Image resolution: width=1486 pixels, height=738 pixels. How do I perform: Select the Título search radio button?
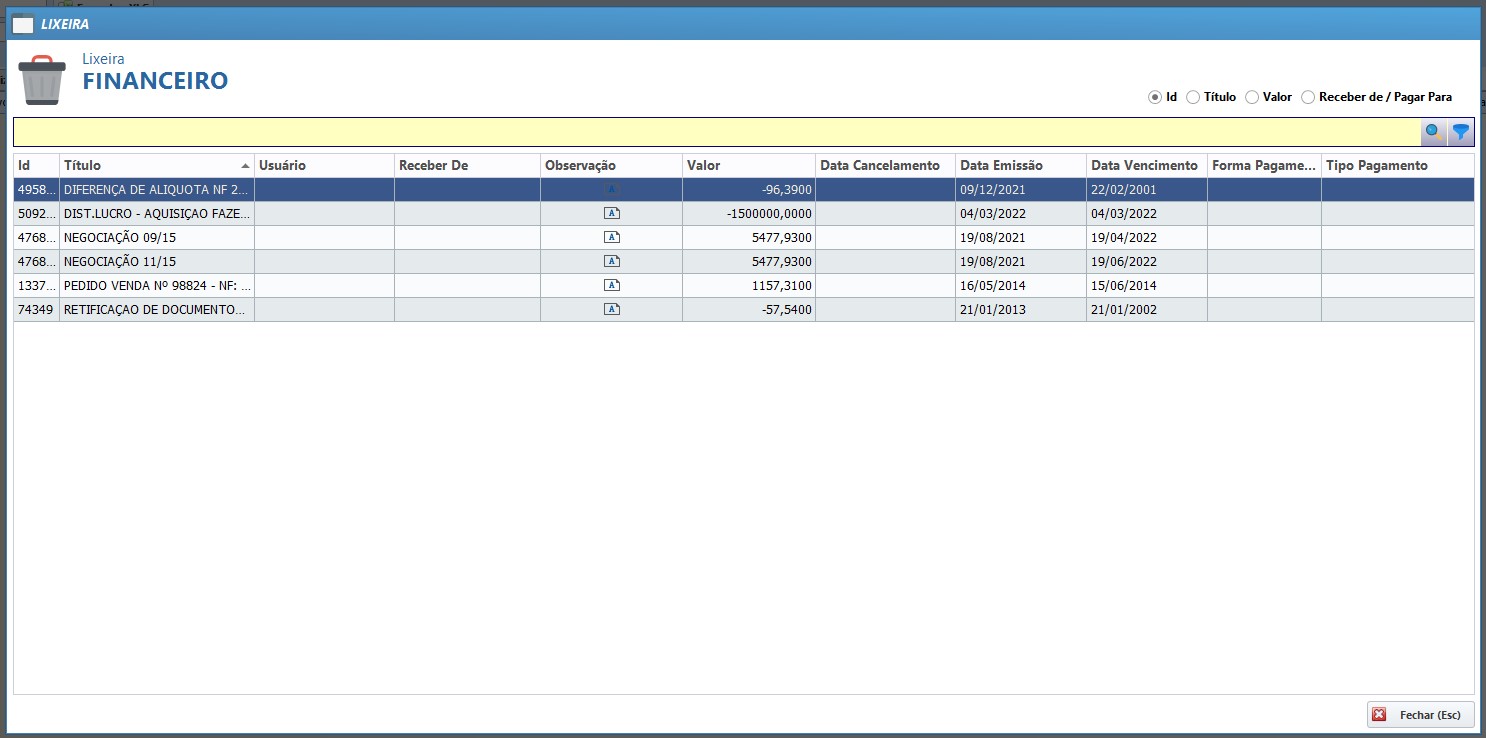pyautogui.click(x=1193, y=97)
